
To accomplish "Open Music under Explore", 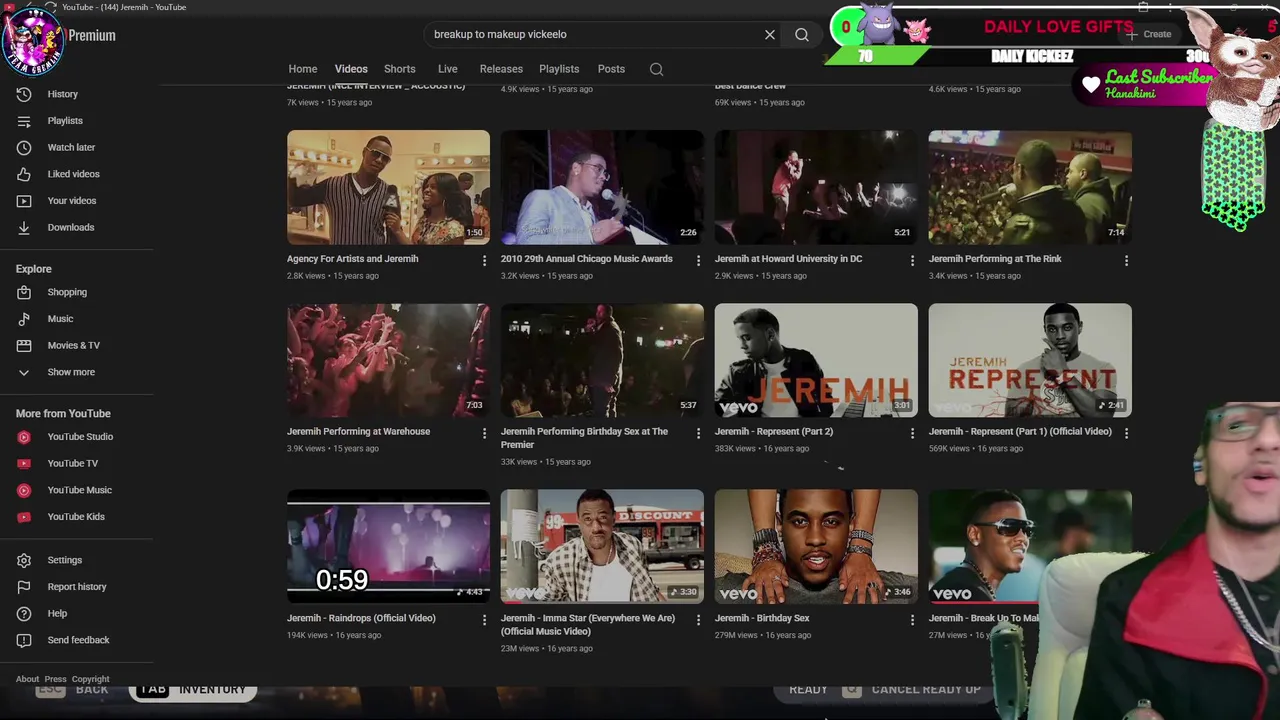I will (60, 319).
